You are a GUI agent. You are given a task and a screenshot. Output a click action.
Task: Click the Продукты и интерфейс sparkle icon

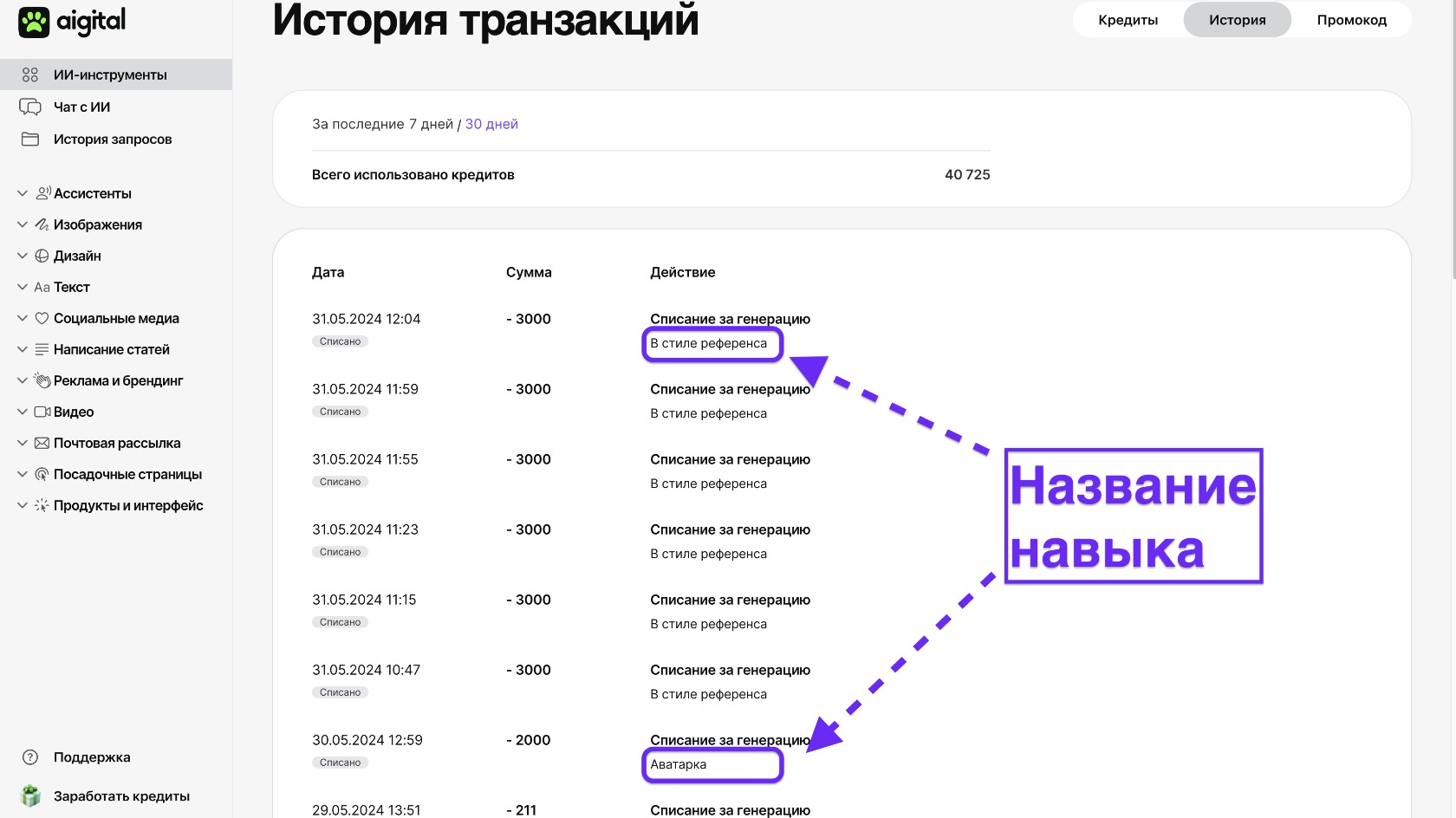click(x=42, y=505)
